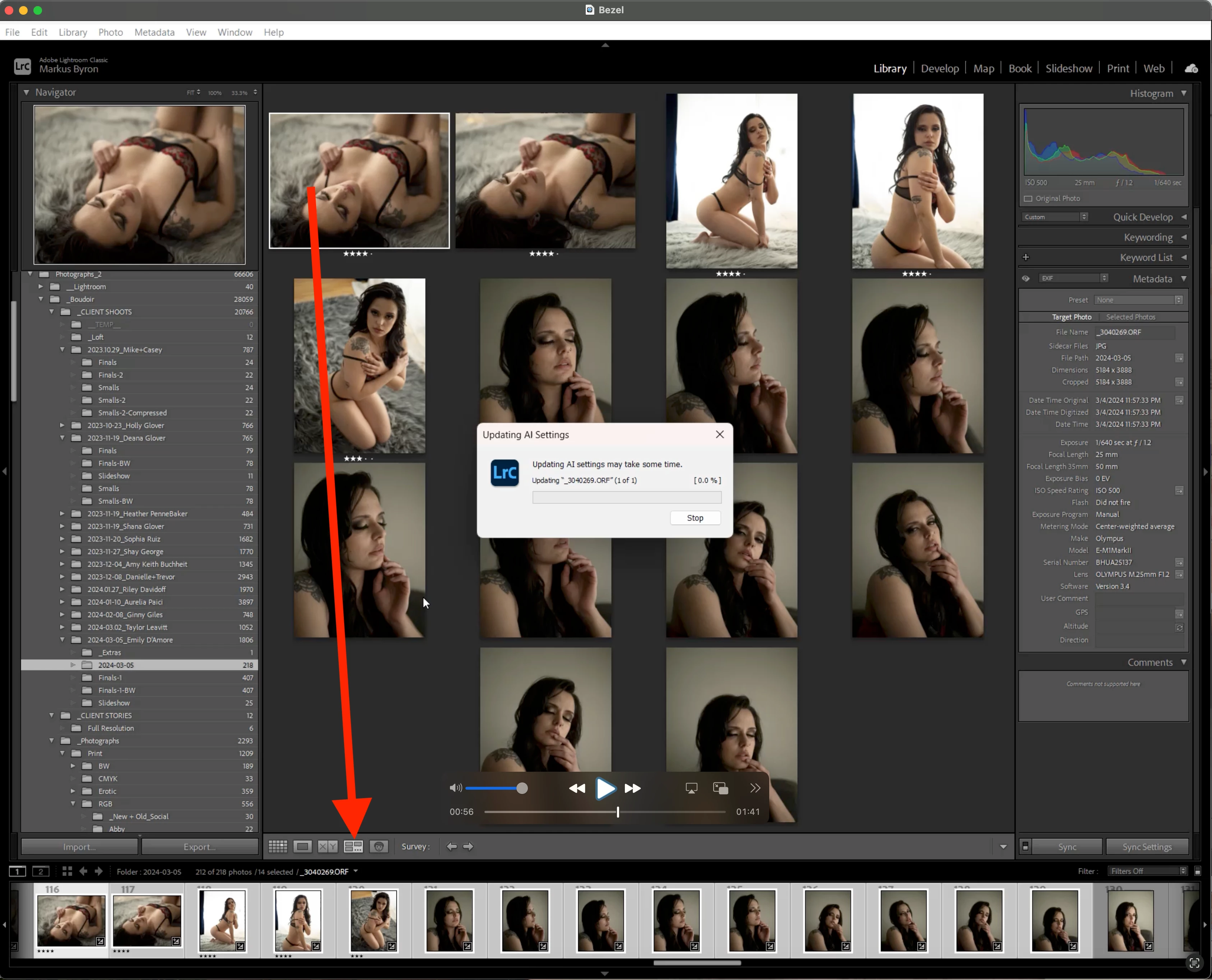Screen dimensions: 1212x980
Task: Click the cloud sync status icon
Action: [x=1191, y=68]
